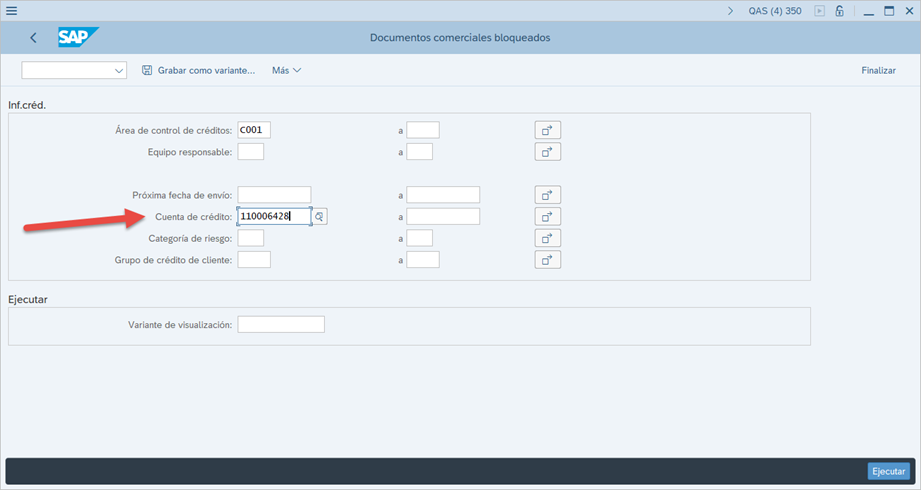Expand the QAS system info chevron
The height and width of the screenshot is (490, 921).
point(730,11)
